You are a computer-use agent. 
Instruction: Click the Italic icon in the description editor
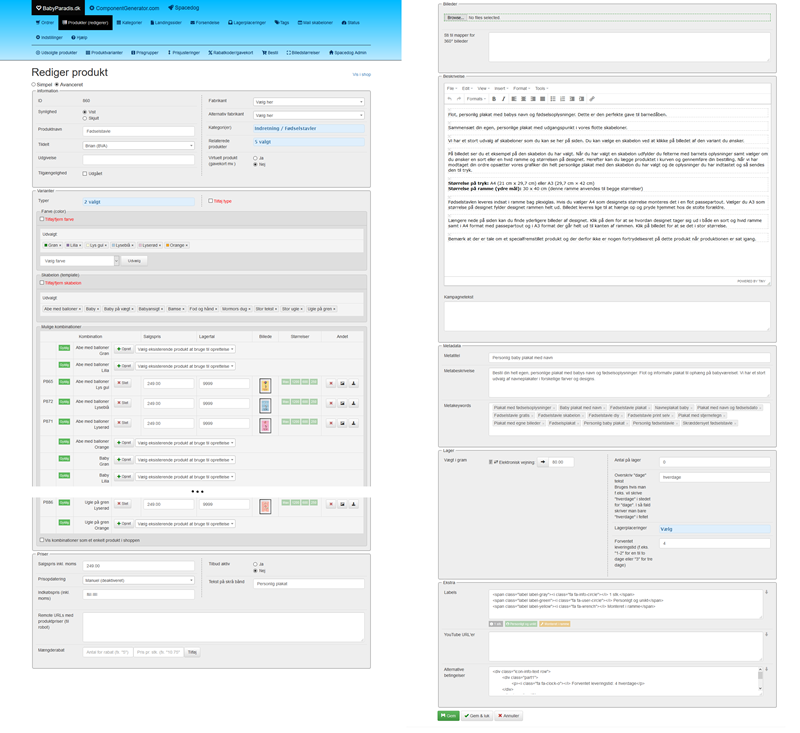coord(503,99)
